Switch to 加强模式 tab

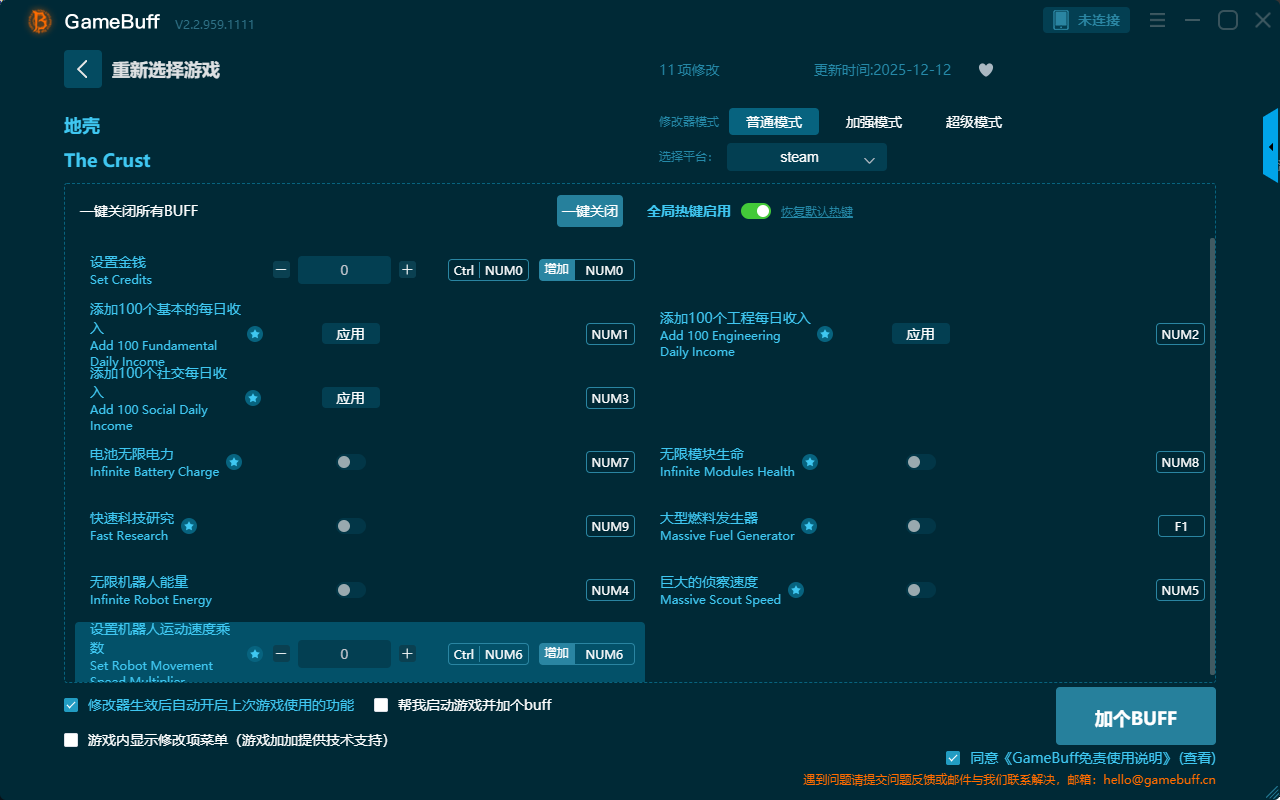point(873,122)
